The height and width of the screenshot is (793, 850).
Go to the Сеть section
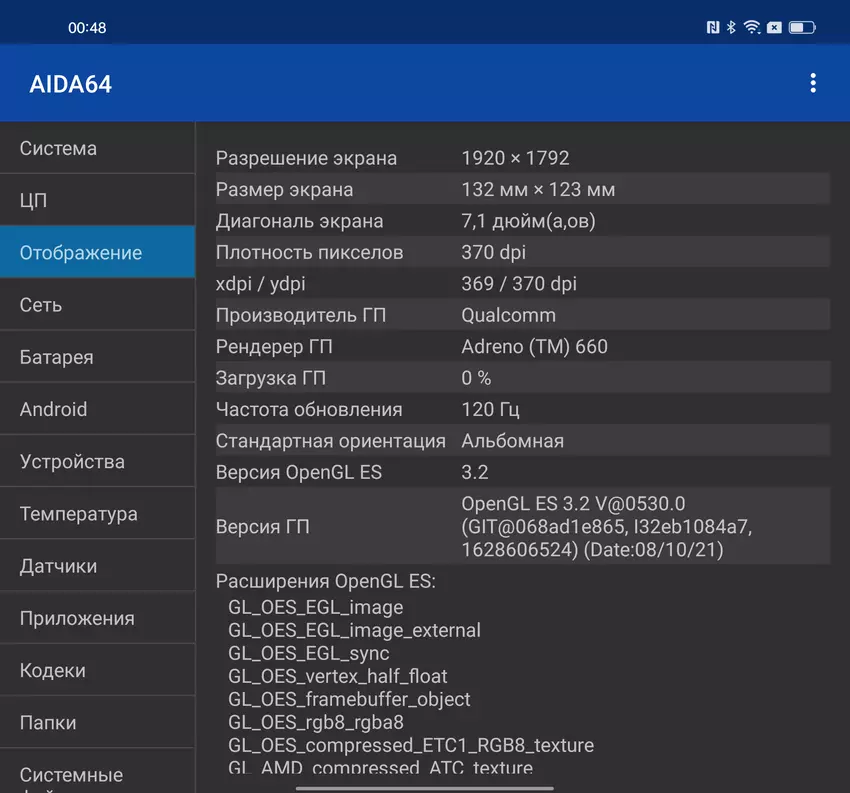click(x=97, y=305)
